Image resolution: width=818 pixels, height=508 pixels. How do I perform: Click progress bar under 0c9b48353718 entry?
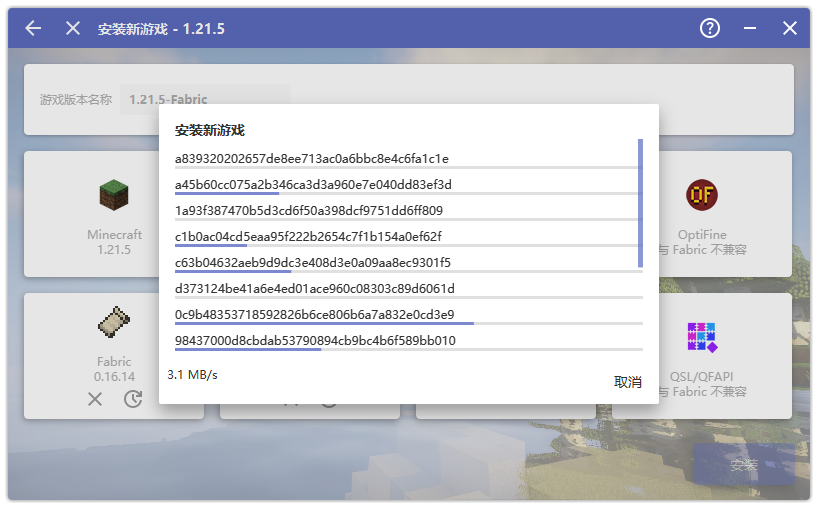point(408,324)
